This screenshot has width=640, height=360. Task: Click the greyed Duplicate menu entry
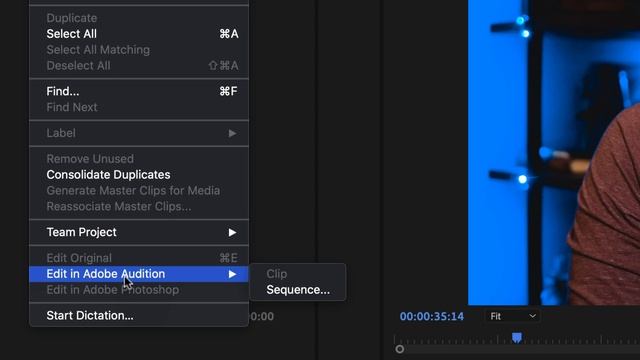click(x=139, y=18)
